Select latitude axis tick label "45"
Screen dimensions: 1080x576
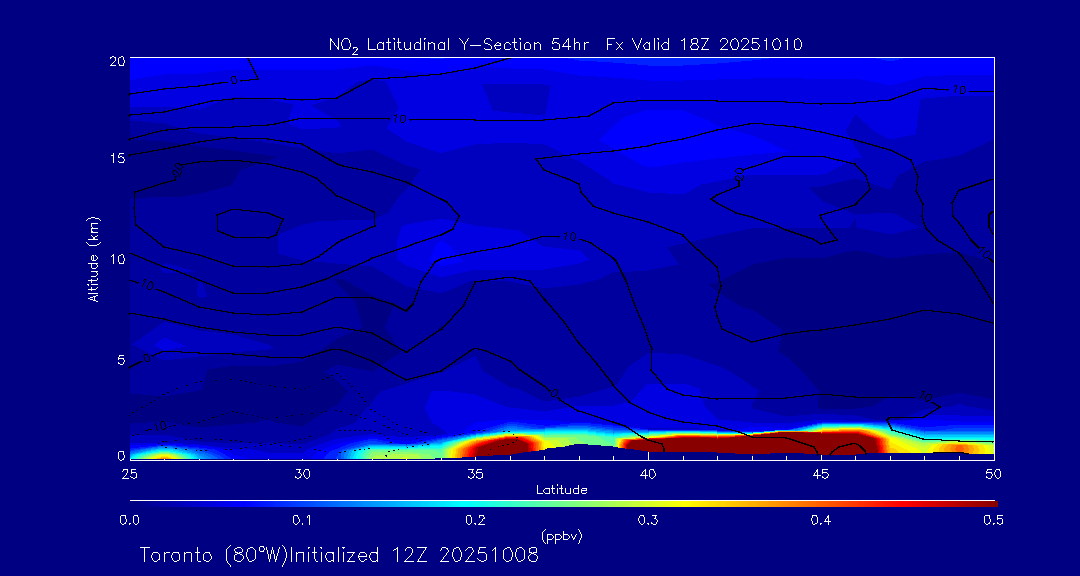click(821, 474)
